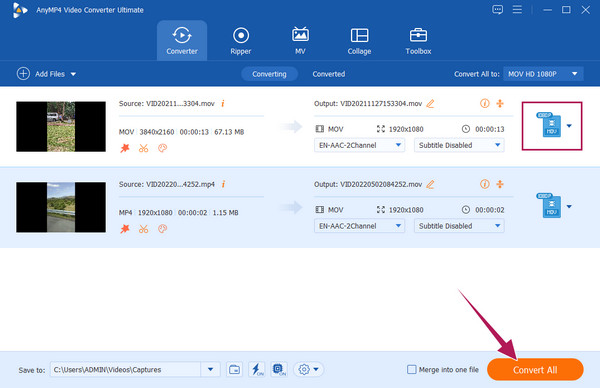Open EN-AAC-2Channel audio dropdown for first video
The image size is (600, 388).
pos(359,145)
